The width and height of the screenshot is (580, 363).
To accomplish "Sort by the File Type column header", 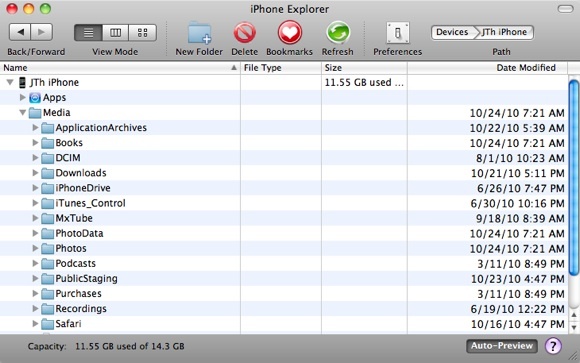I will pyautogui.click(x=281, y=68).
